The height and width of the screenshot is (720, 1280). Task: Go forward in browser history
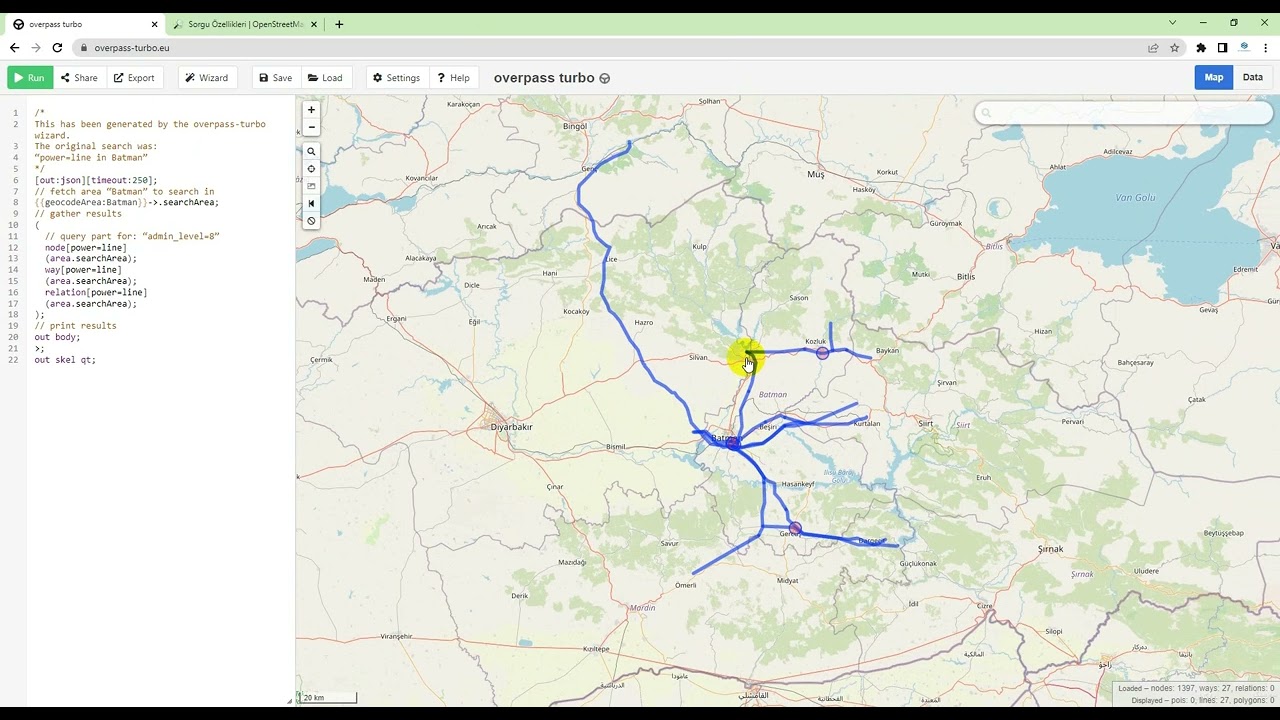[36, 47]
